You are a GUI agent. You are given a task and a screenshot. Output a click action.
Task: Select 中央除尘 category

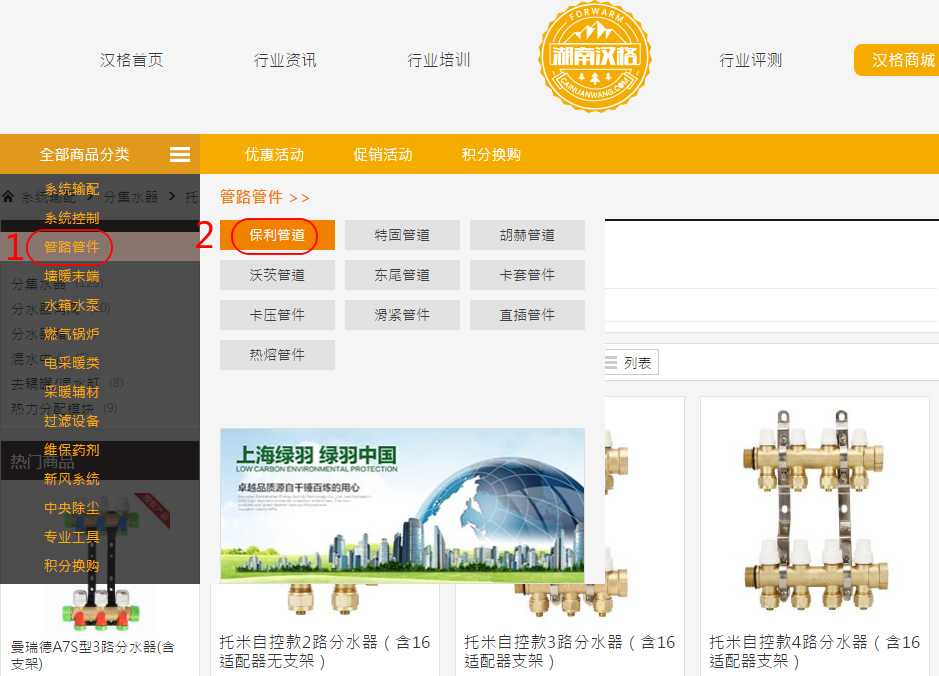click(71, 508)
